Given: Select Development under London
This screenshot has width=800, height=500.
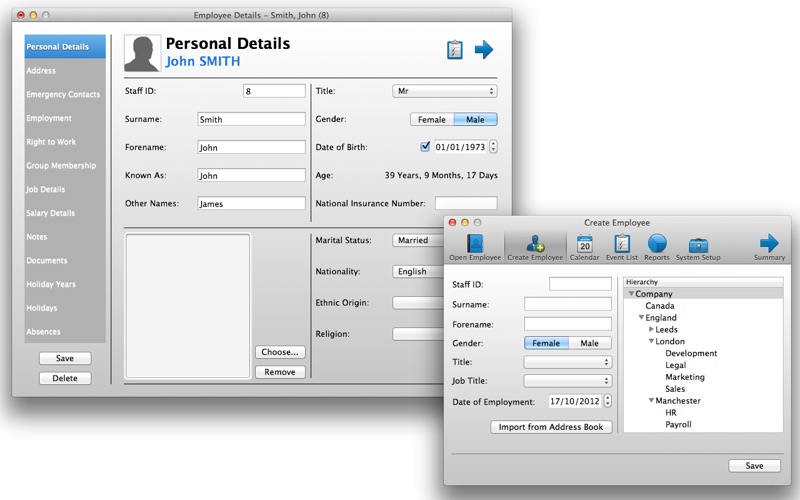Looking at the screenshot, I should (691, 353).
